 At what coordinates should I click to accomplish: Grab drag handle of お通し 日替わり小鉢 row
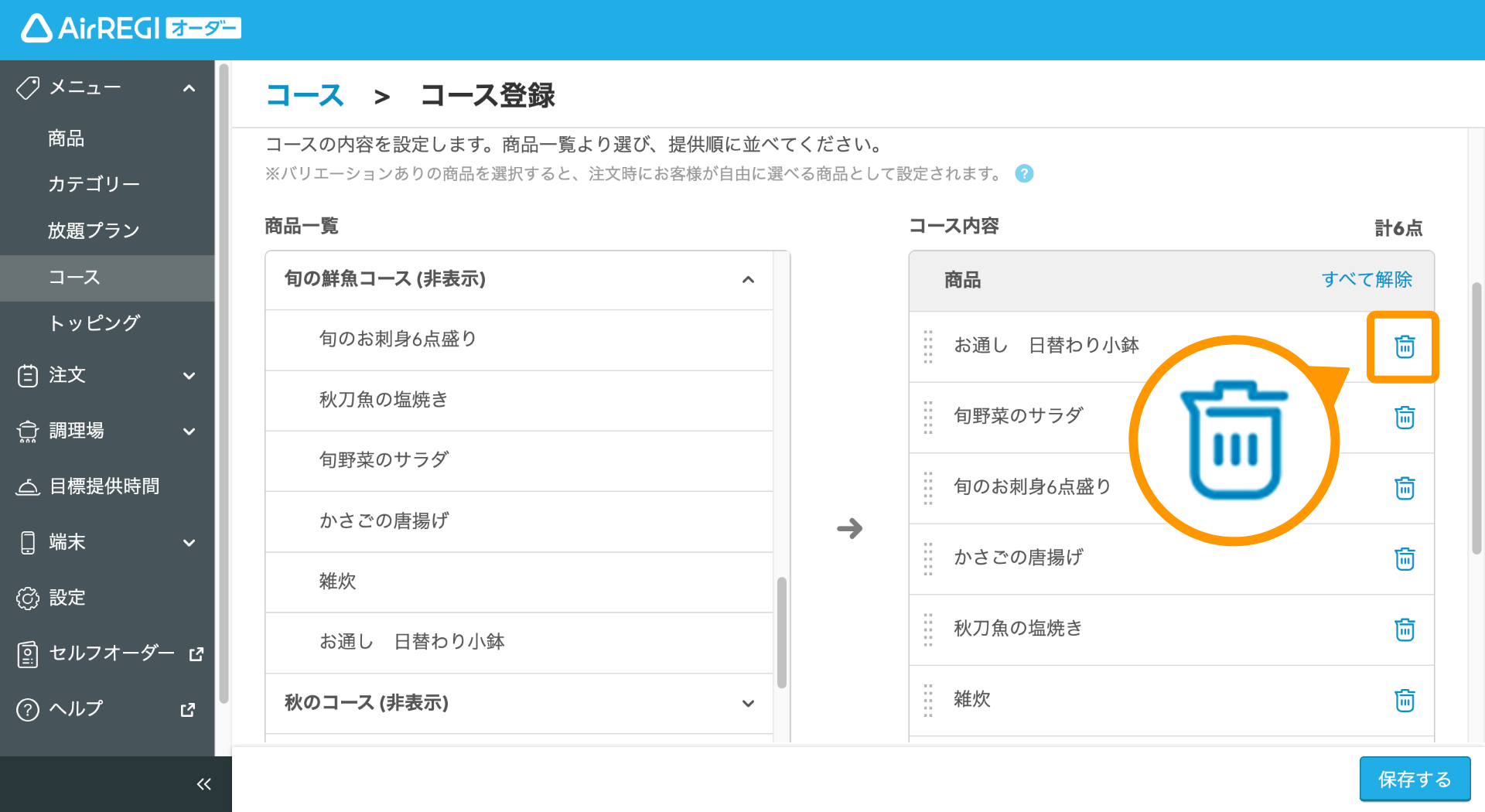(x=928, y=346)
